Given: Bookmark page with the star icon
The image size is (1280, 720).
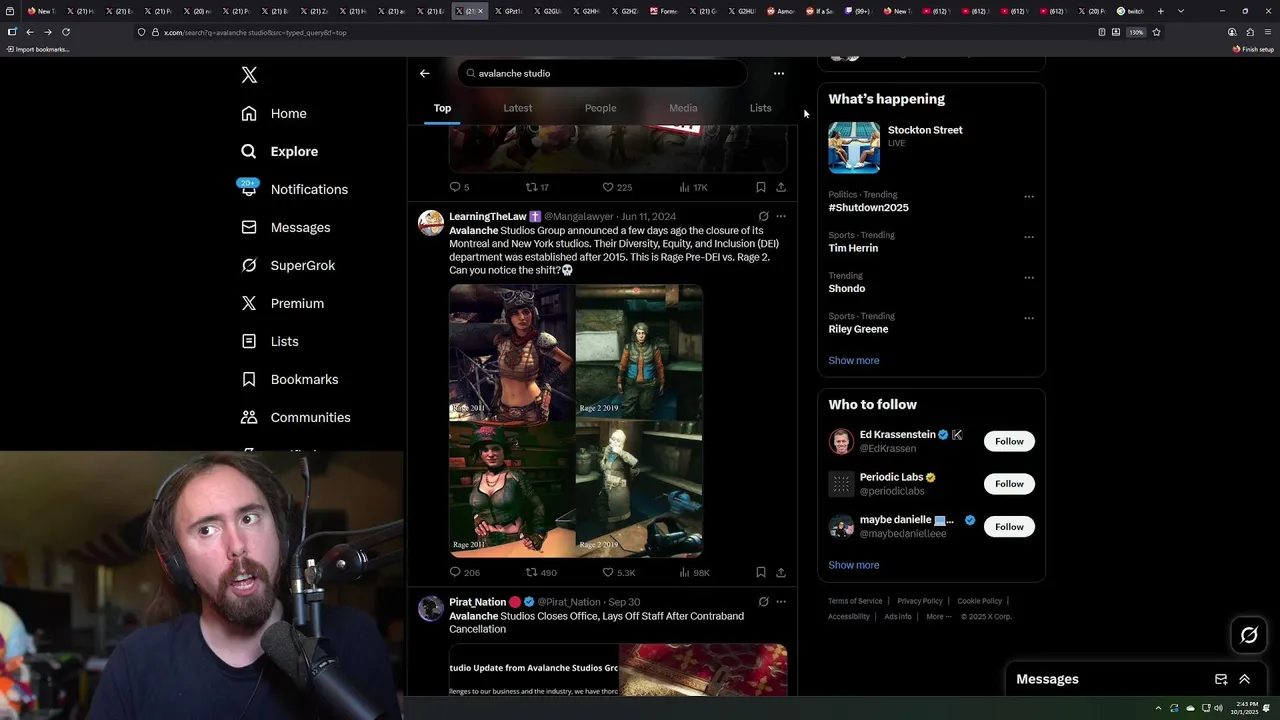Looking at the screenshot, I should pyautogui.click(x=1156, y=32).
